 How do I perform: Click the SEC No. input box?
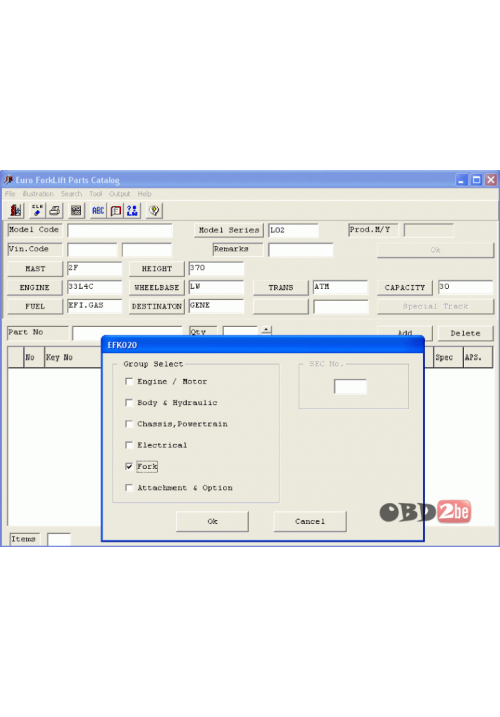tap(350, 386)
